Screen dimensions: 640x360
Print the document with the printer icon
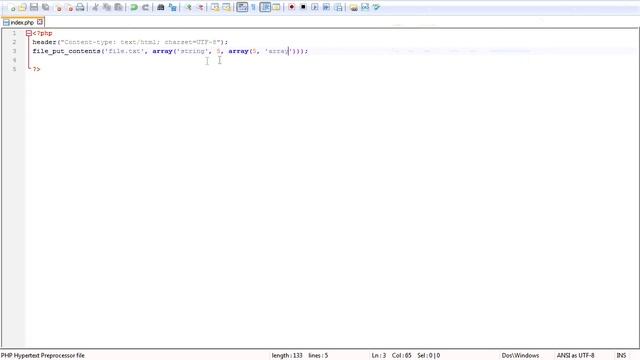[x=80, y=7]
